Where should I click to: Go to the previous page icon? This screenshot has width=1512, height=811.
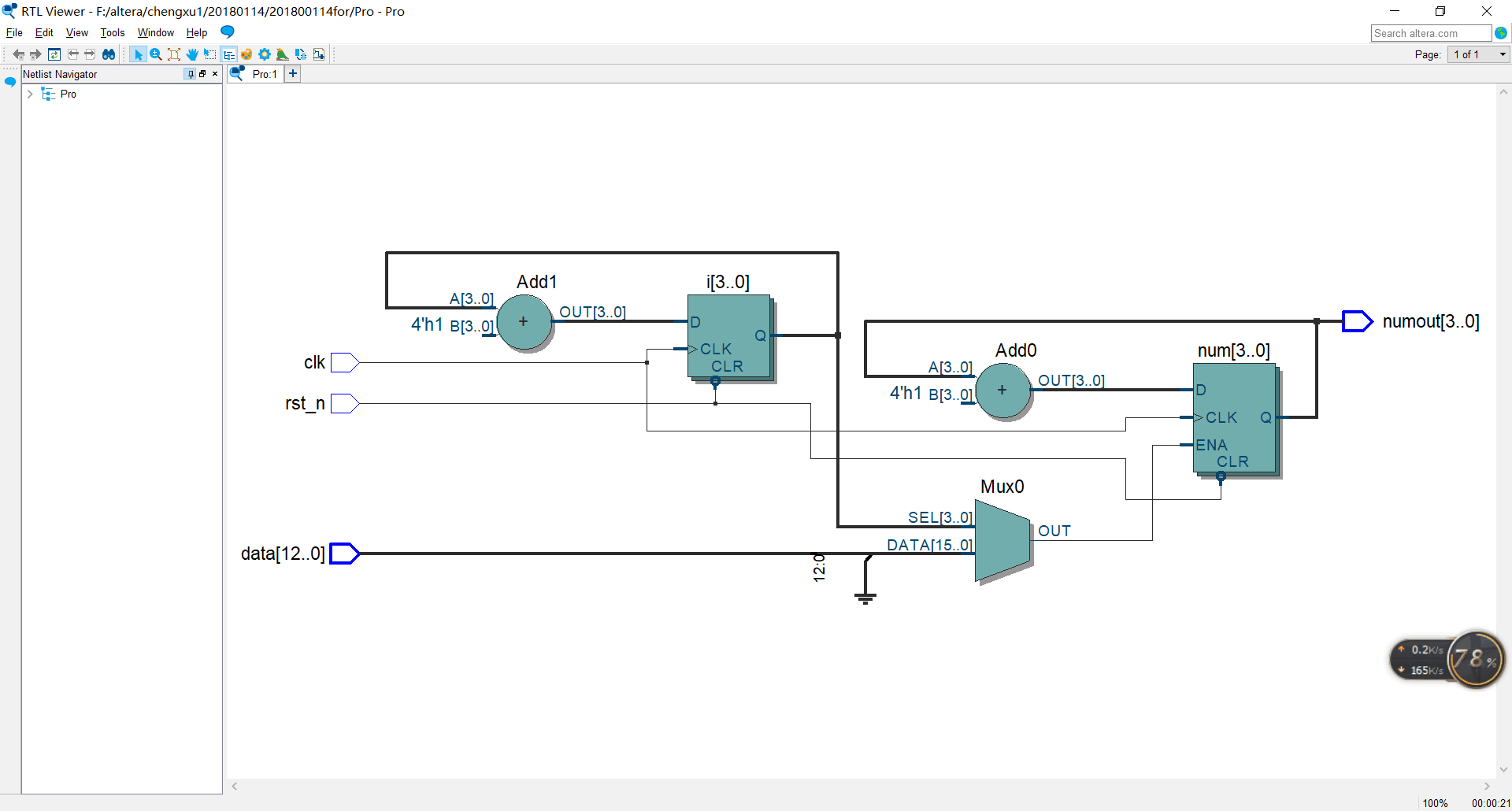72,54
